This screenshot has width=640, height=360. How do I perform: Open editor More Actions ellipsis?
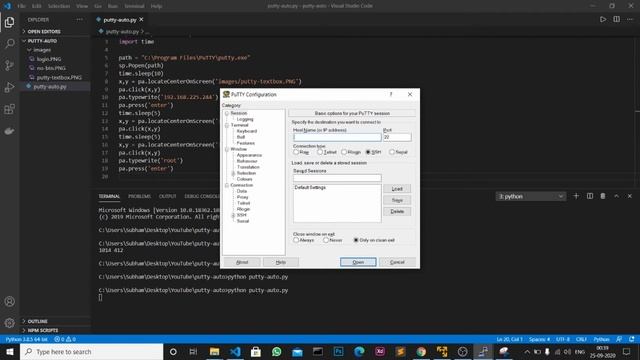tap(630, 19)
